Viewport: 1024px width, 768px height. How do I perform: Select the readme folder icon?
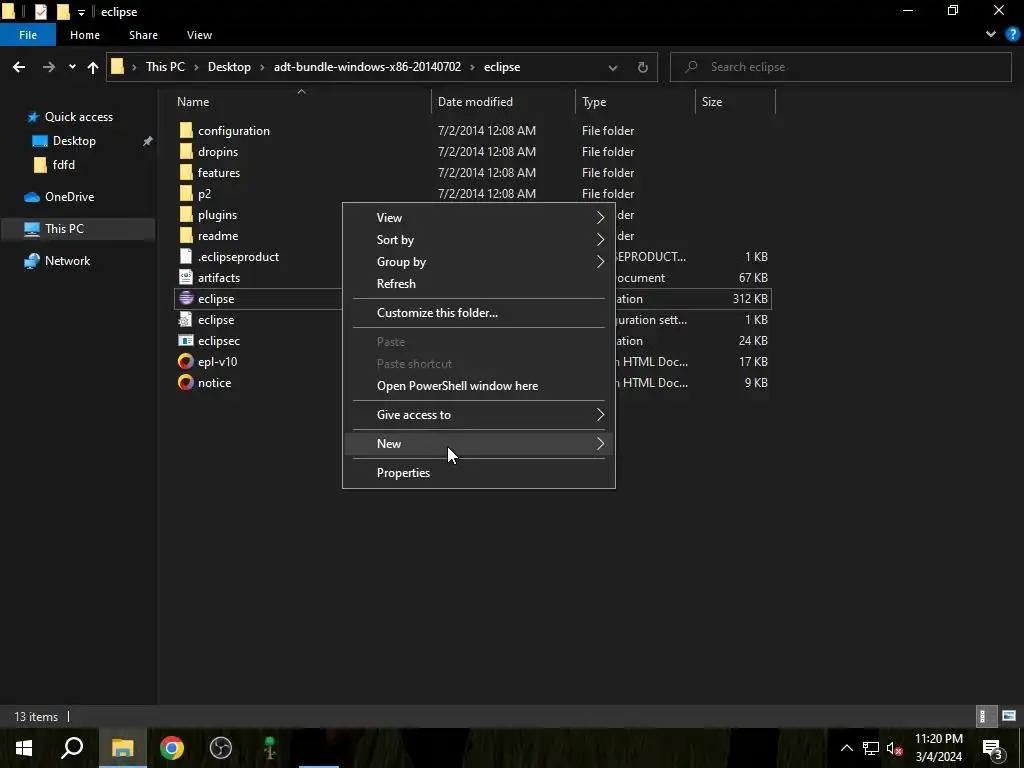(186, 235)
